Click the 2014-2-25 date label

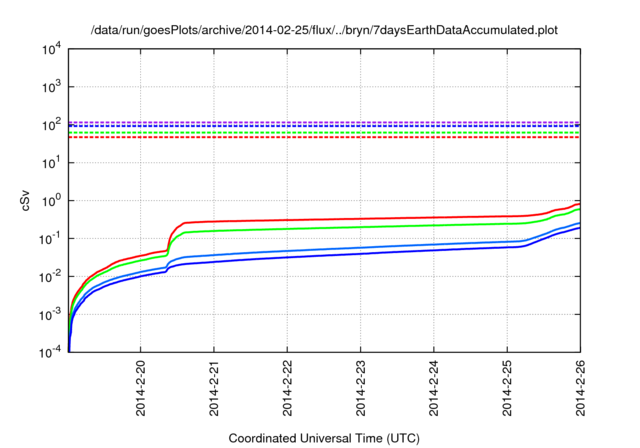point(507,388)
